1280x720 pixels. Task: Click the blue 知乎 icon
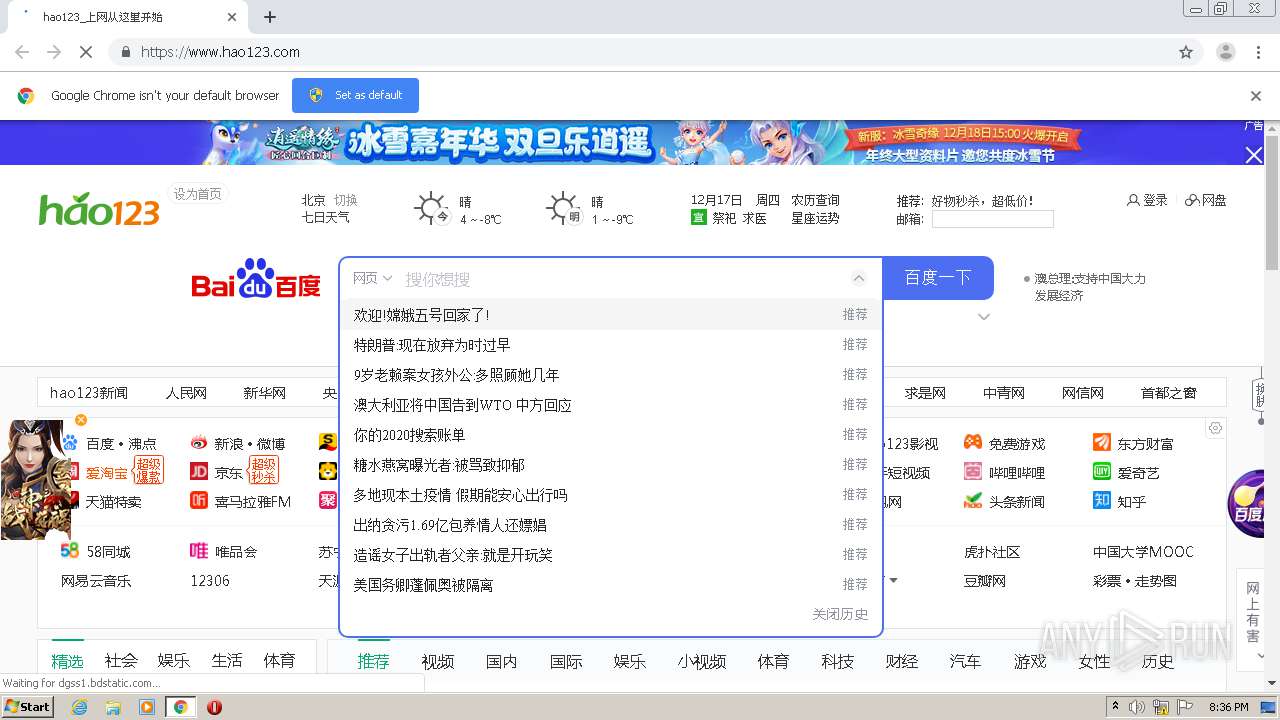pos(1102,501)
